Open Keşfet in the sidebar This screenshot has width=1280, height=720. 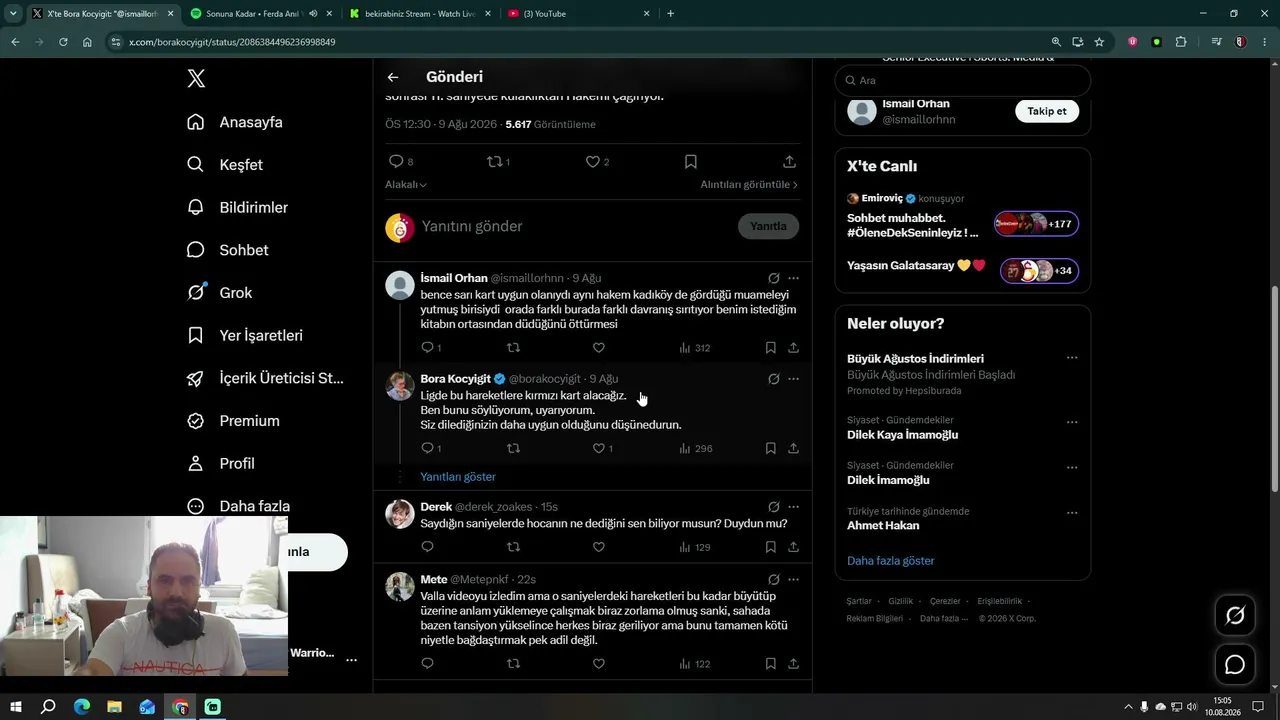(225, 165)
